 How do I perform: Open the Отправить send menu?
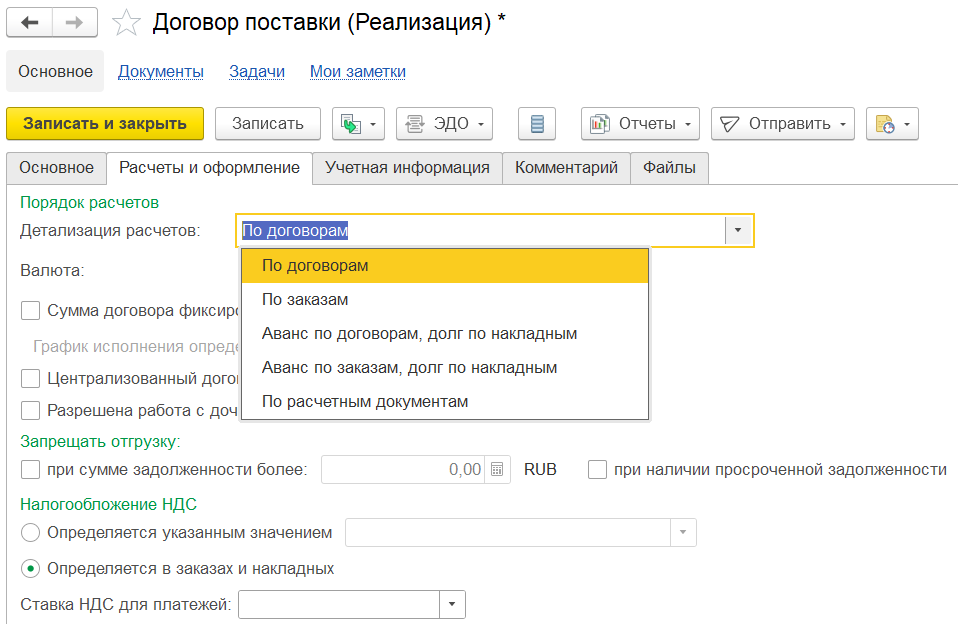(x=782, y=124)
